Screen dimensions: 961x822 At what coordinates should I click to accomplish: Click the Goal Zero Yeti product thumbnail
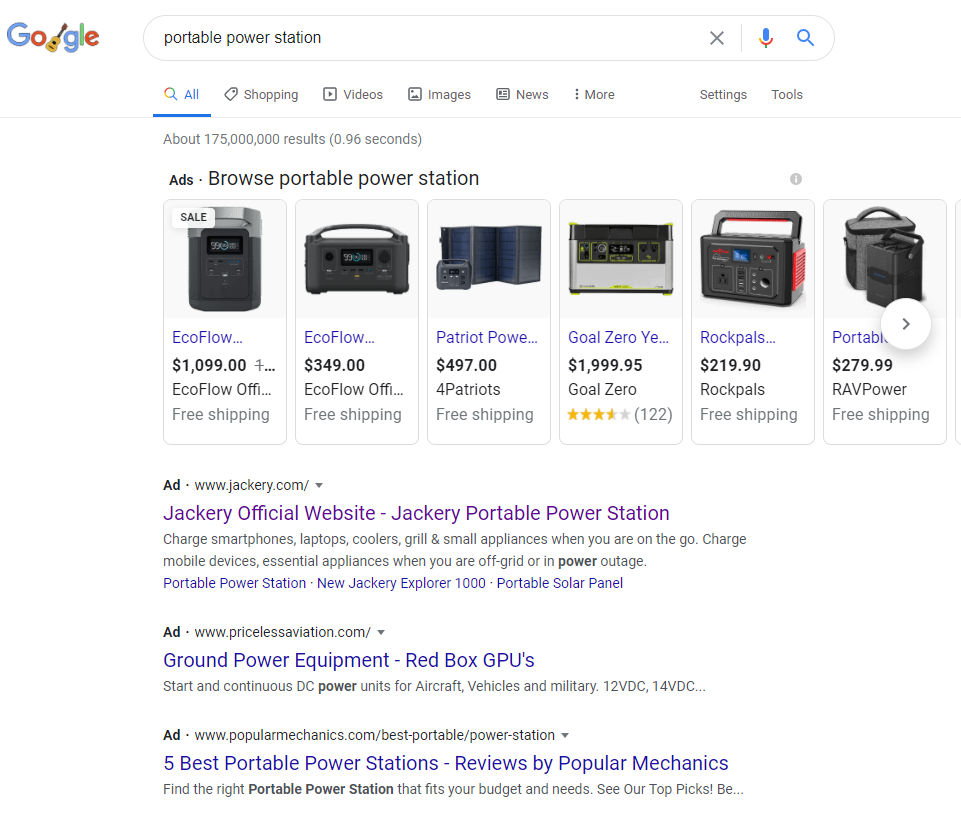click(x=621, y=259)
